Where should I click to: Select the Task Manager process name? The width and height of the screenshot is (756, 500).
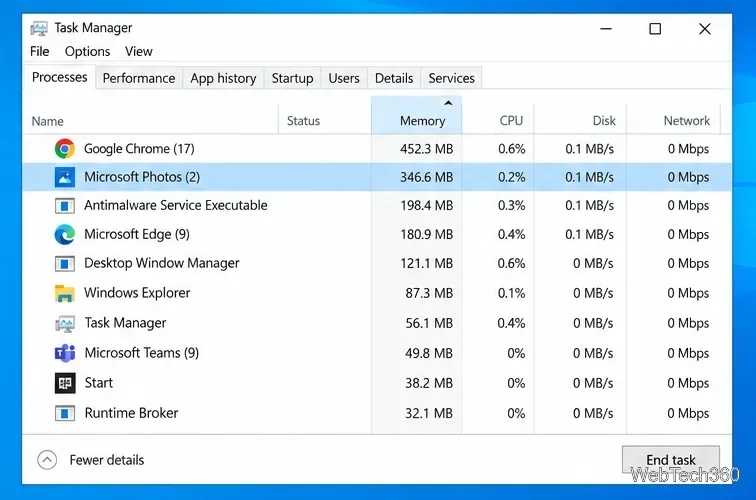click(x=125, y=323)
